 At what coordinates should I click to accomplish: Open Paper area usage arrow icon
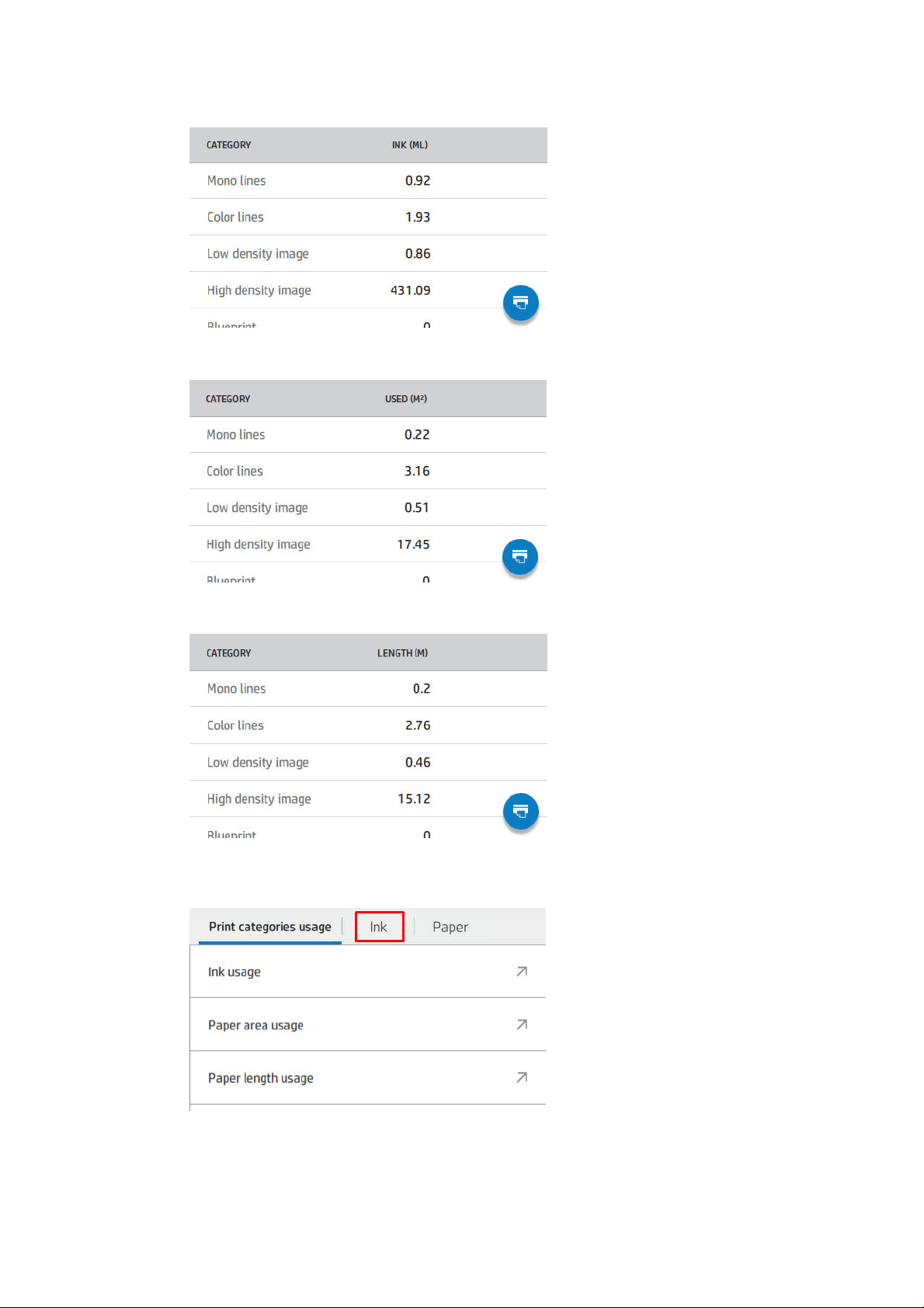coord(522,1024)
